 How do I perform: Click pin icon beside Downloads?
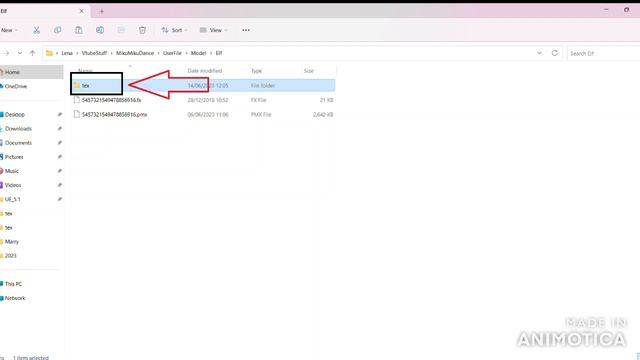[x=60, y=129]
